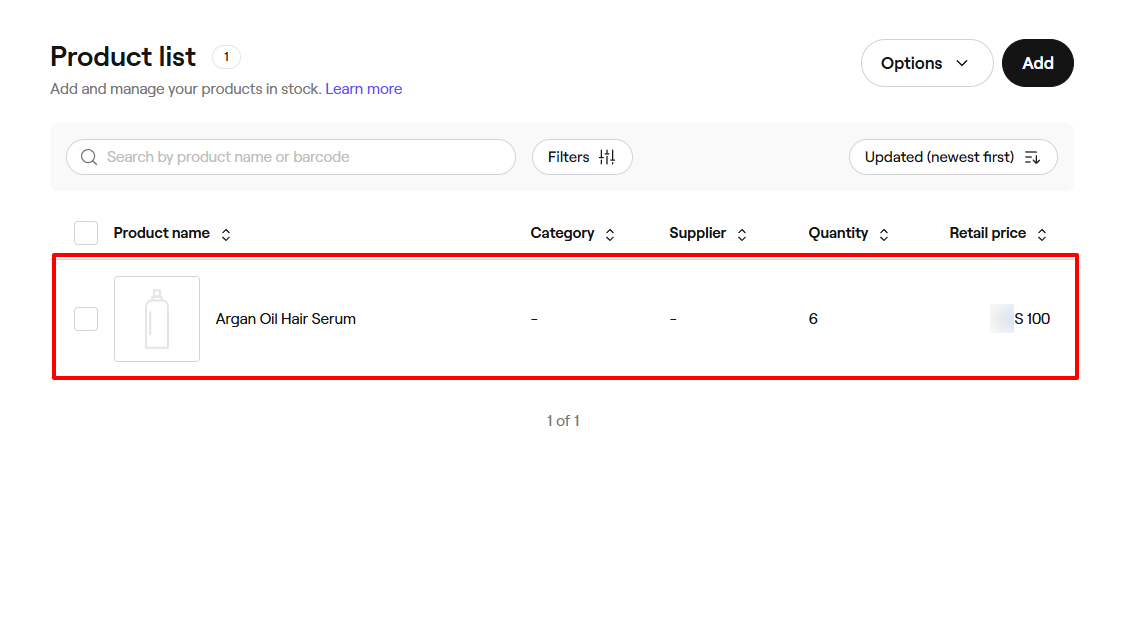Open the Learn more link

363,88
